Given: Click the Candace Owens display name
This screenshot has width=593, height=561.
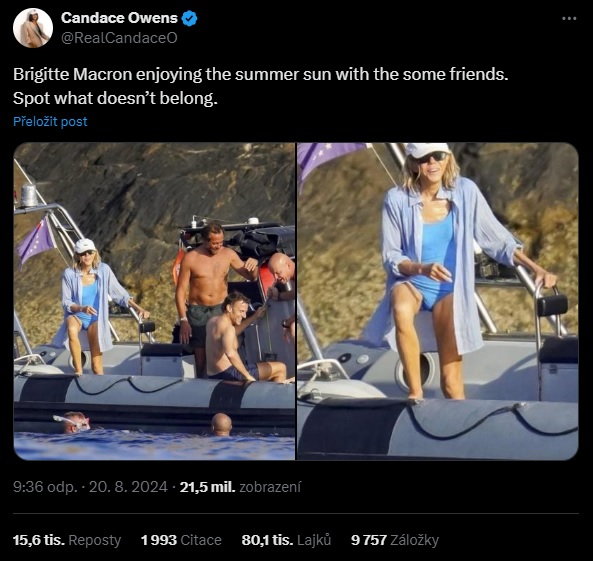Looking at the screenshot, I should (x=119, y=18).
